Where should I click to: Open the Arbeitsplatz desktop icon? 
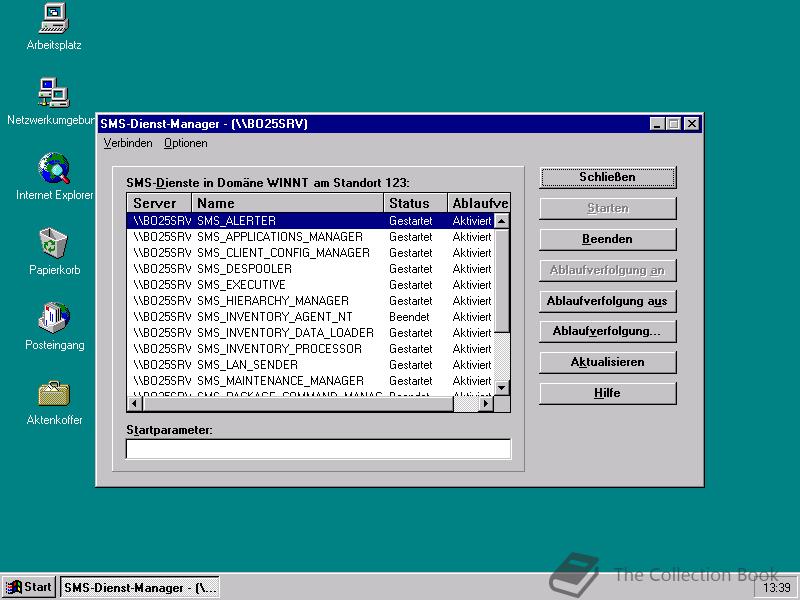[54, 27]
